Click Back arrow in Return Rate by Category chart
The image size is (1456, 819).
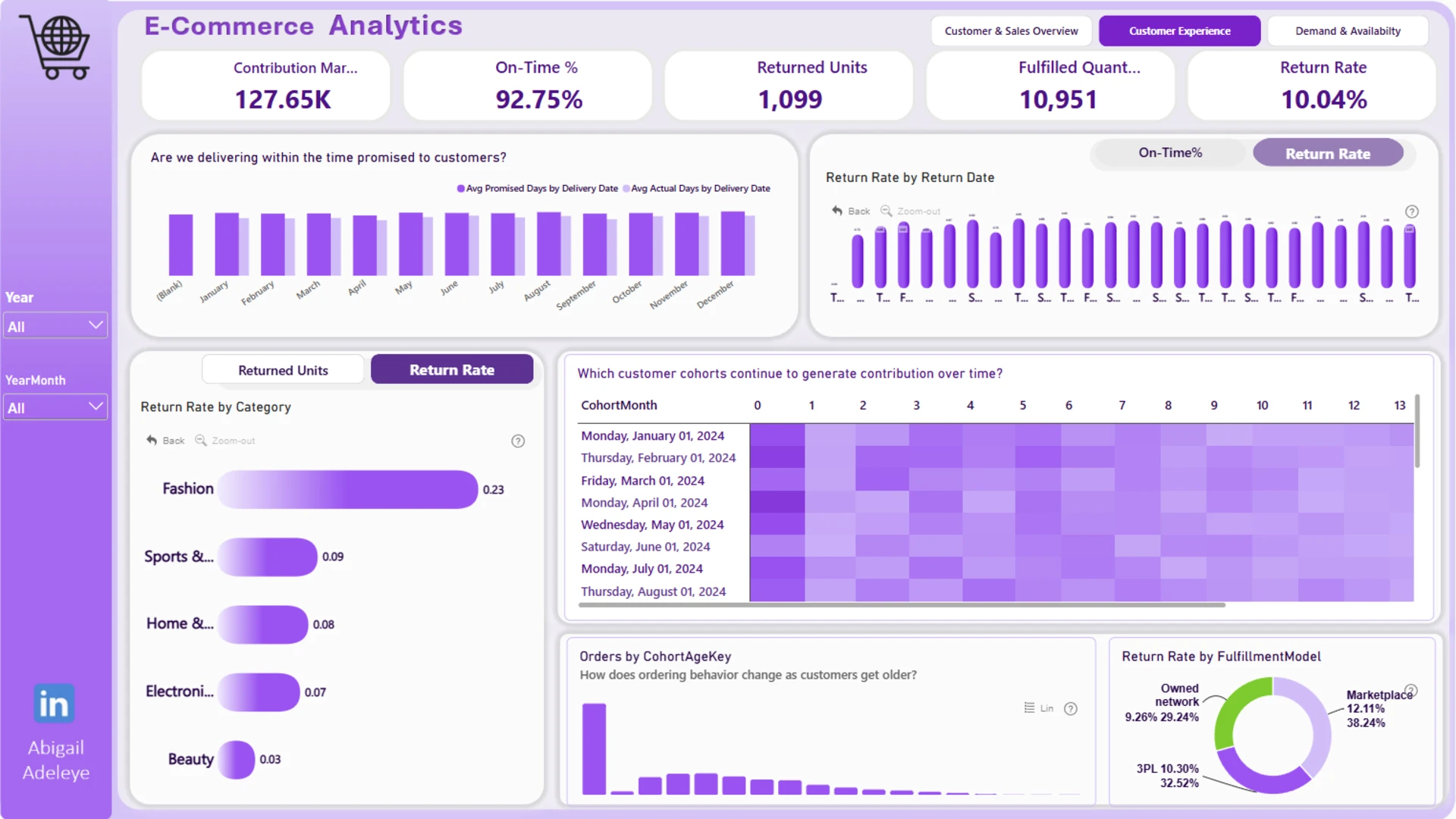[x=152, y=441]
